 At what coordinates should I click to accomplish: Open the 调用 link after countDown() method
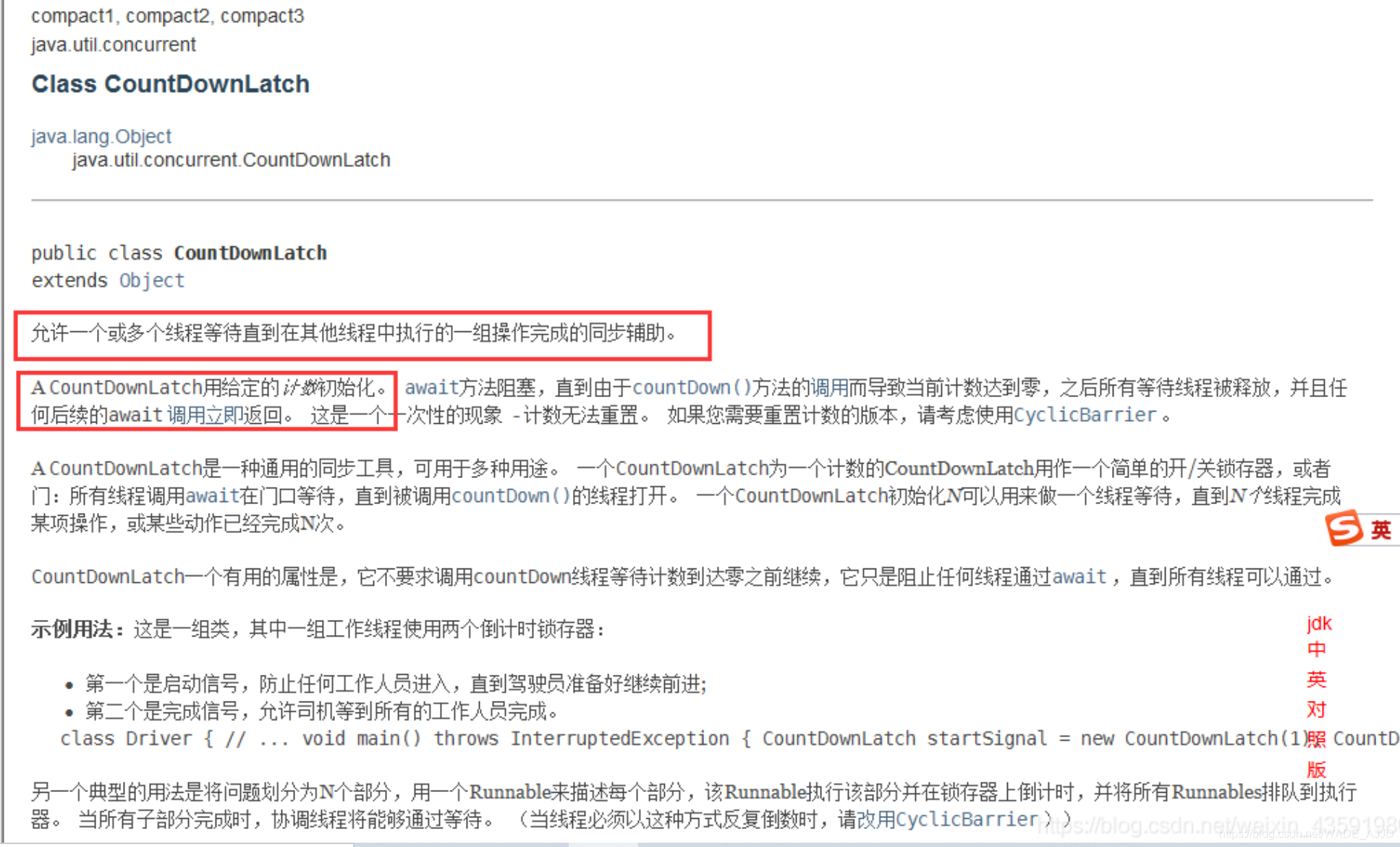click(829, 388)
